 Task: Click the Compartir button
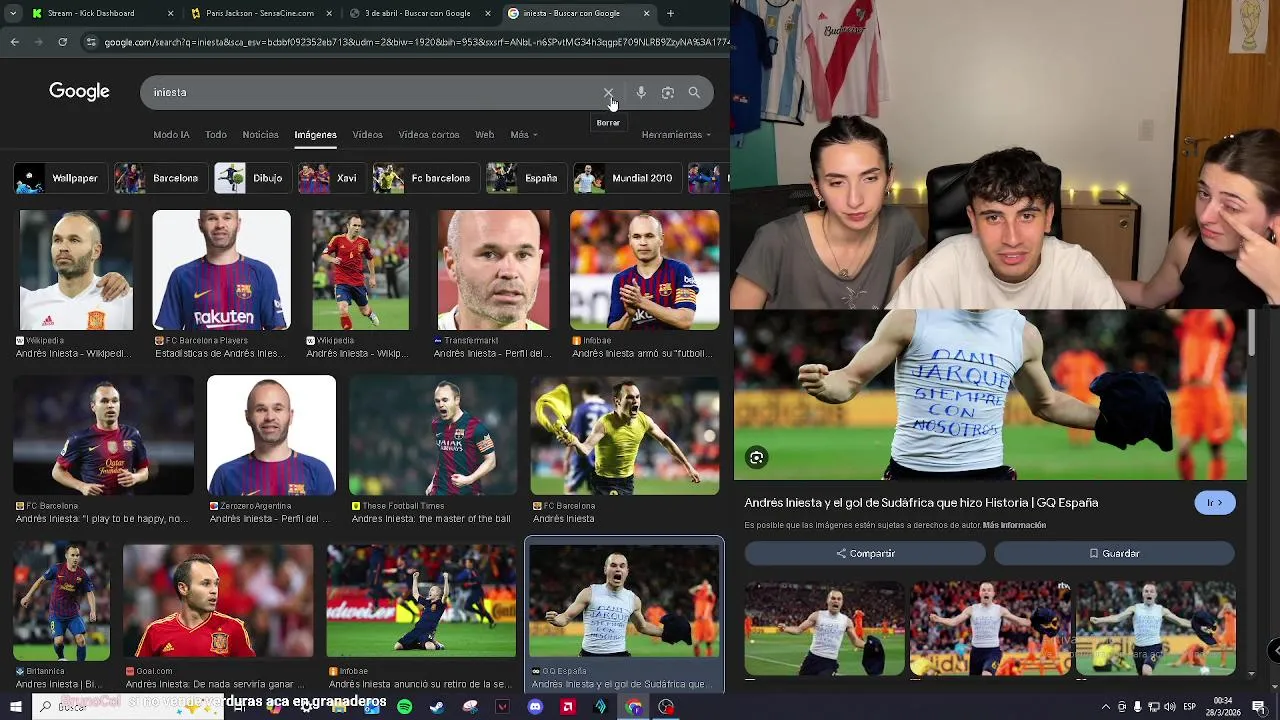coord(865,553)
